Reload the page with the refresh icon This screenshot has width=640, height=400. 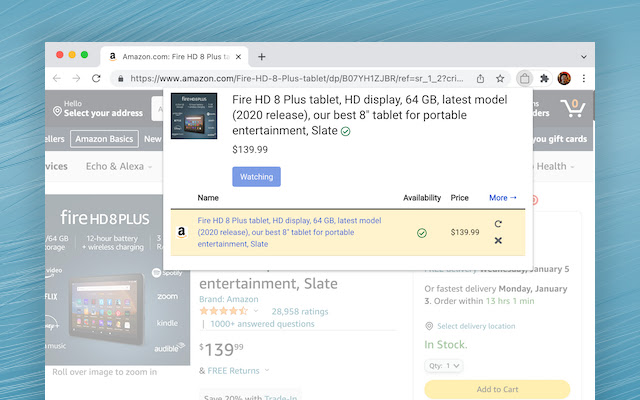pyautogui.click(x=96, y=78)
